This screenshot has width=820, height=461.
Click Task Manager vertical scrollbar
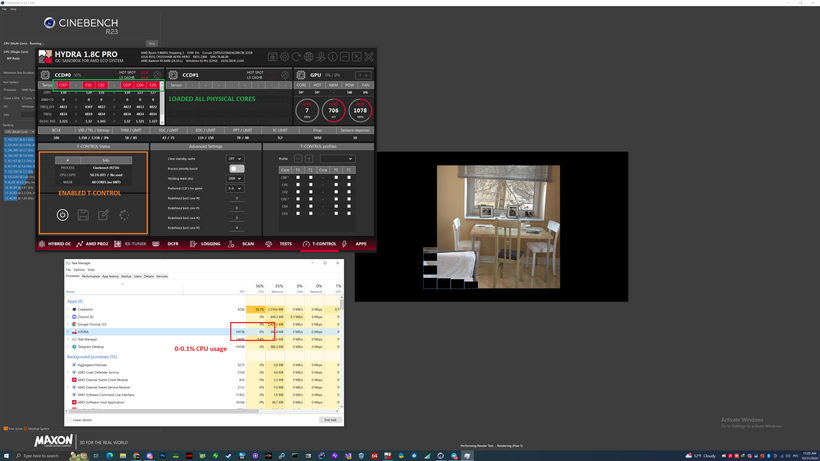coord(342,352)
